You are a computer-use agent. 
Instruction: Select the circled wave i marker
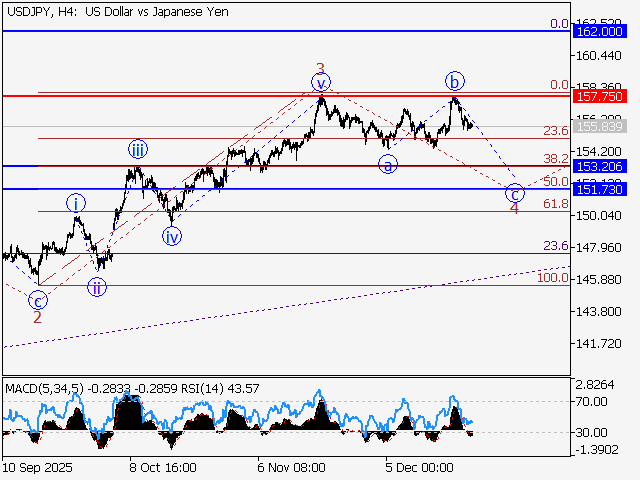point(77,203)
